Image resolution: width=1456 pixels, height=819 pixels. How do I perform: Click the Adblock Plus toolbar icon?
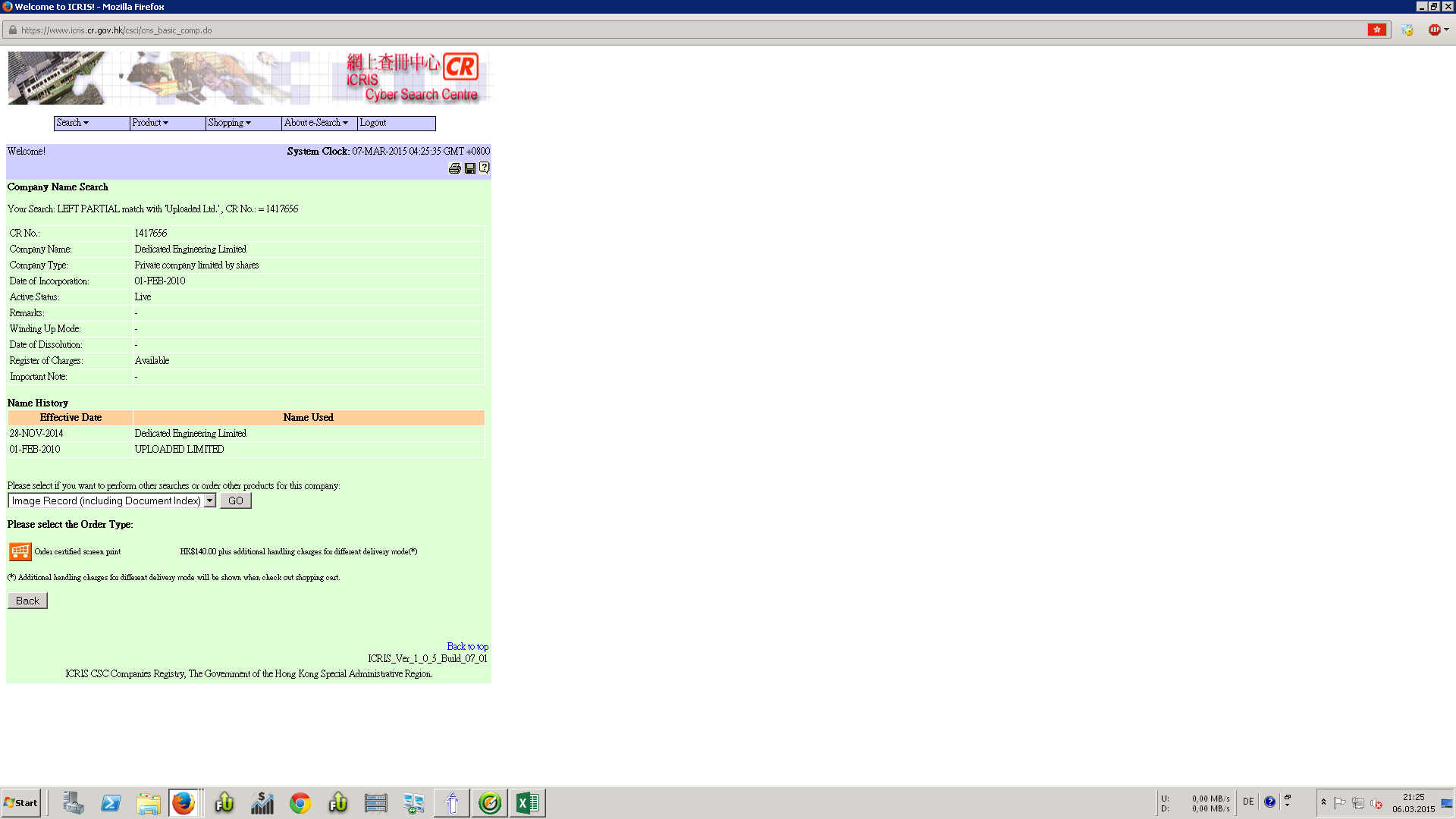click(x=1434, y=30)
